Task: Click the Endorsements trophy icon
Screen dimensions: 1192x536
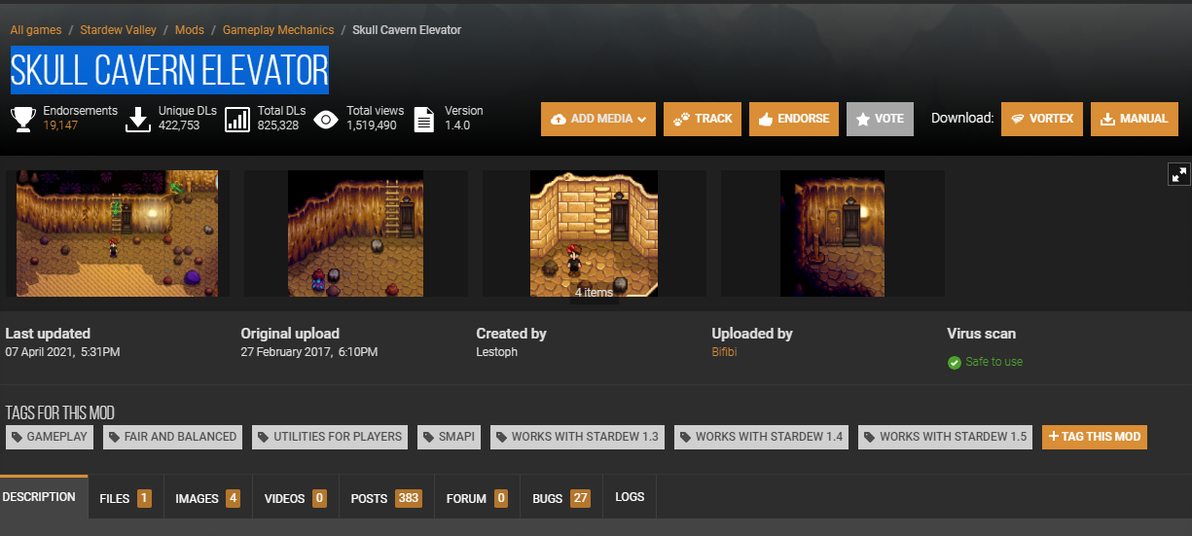Action: pyautogui.click(x=23, y=119)
